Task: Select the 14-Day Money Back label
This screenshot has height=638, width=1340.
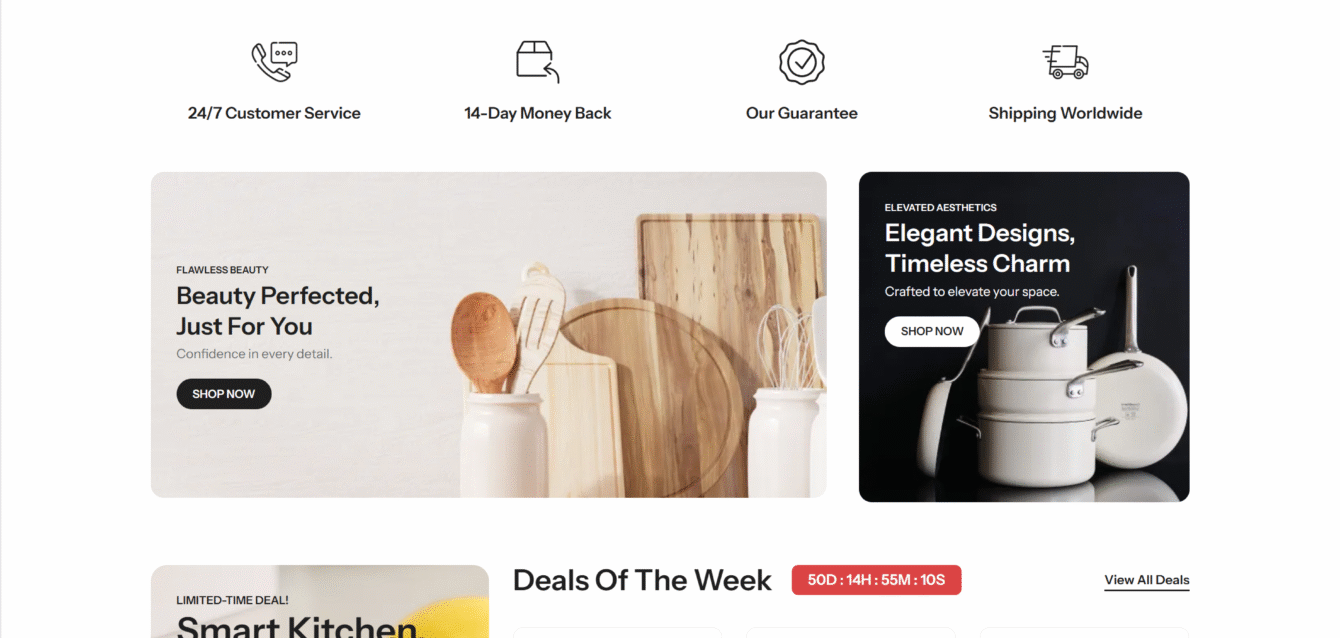Action: (x=537, y=113)
